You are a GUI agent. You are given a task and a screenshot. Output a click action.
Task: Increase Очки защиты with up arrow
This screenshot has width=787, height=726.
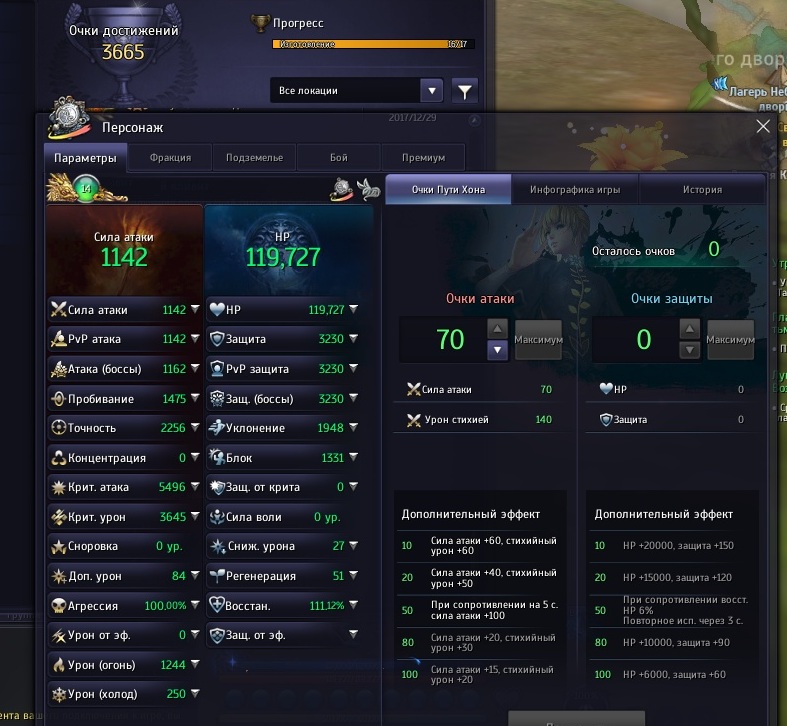click(x=690, y=329)
